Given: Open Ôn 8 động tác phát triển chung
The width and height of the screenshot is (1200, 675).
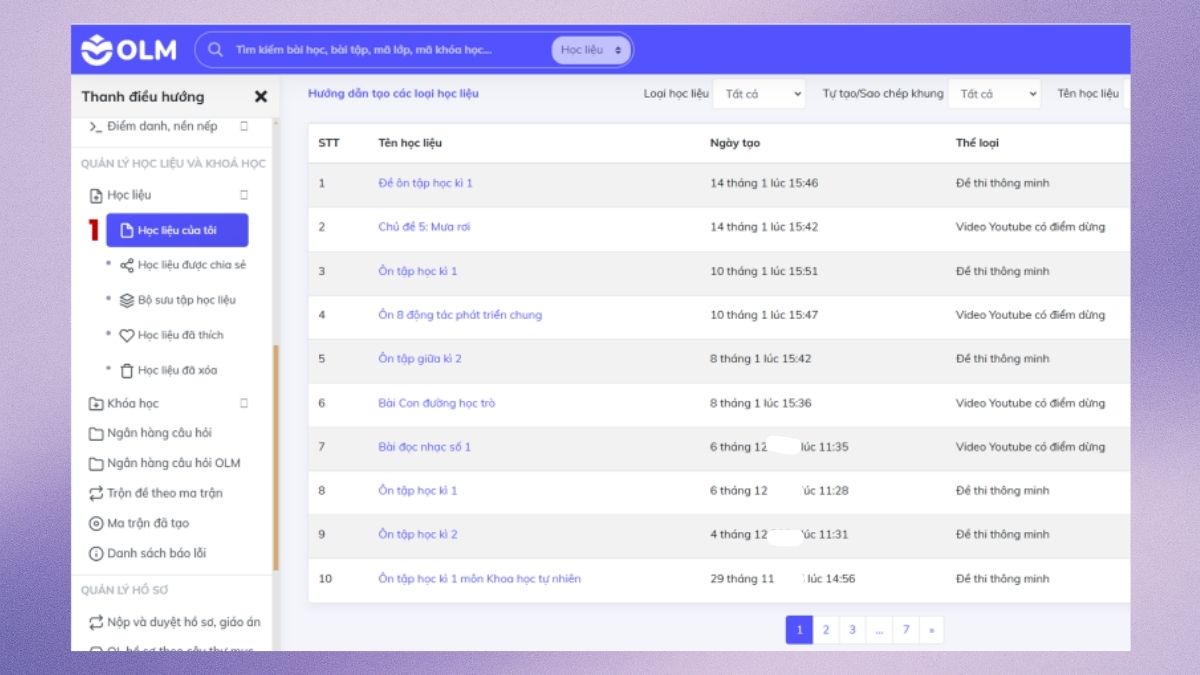Looking at the screenshot, I should click(x=460, y=315).
